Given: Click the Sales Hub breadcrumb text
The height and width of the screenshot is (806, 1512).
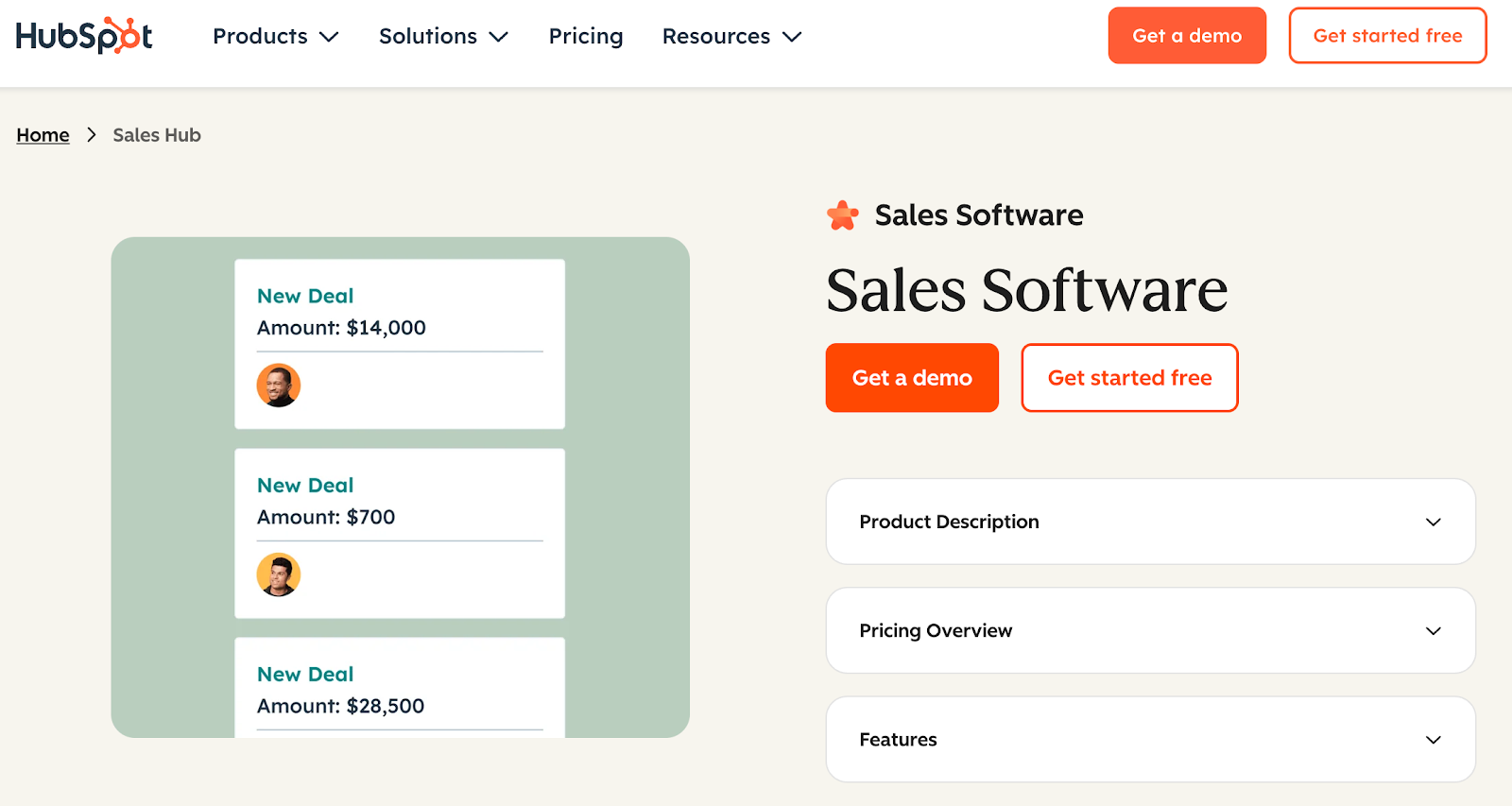Looking at the screenshot, I should click(157, 135).
